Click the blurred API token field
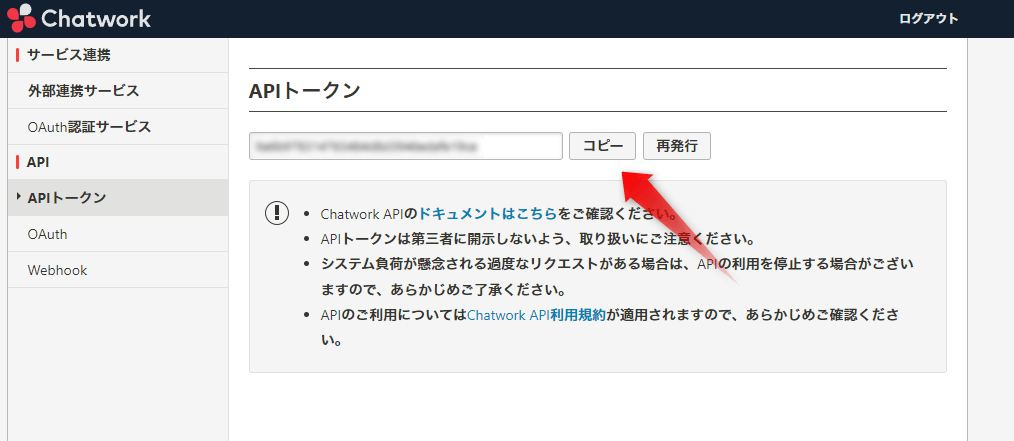 pyautogui.click(x=405, y=146)
